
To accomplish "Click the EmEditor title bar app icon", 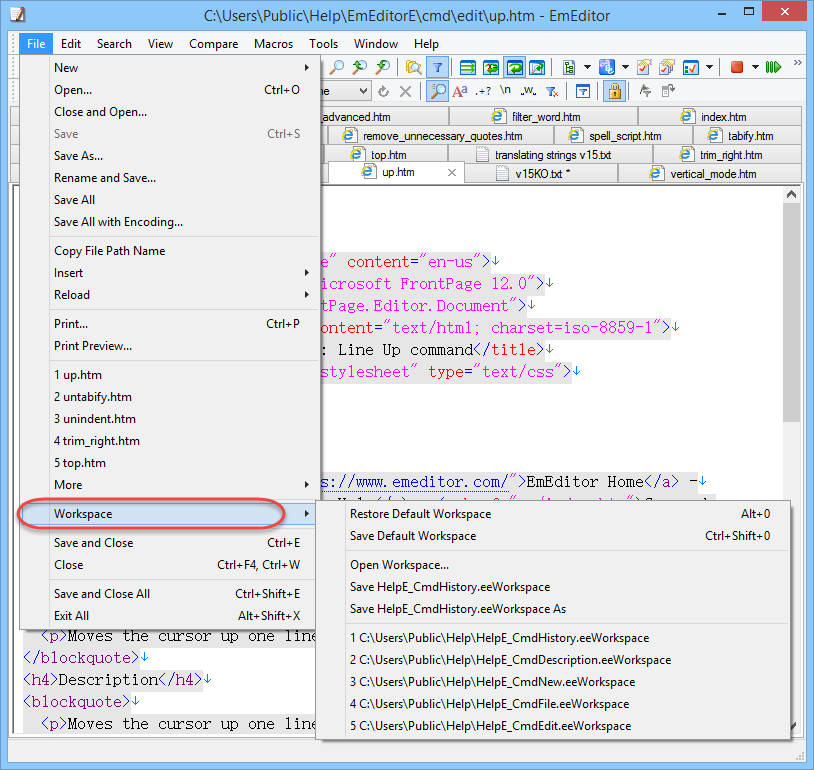I will [17, 15].
